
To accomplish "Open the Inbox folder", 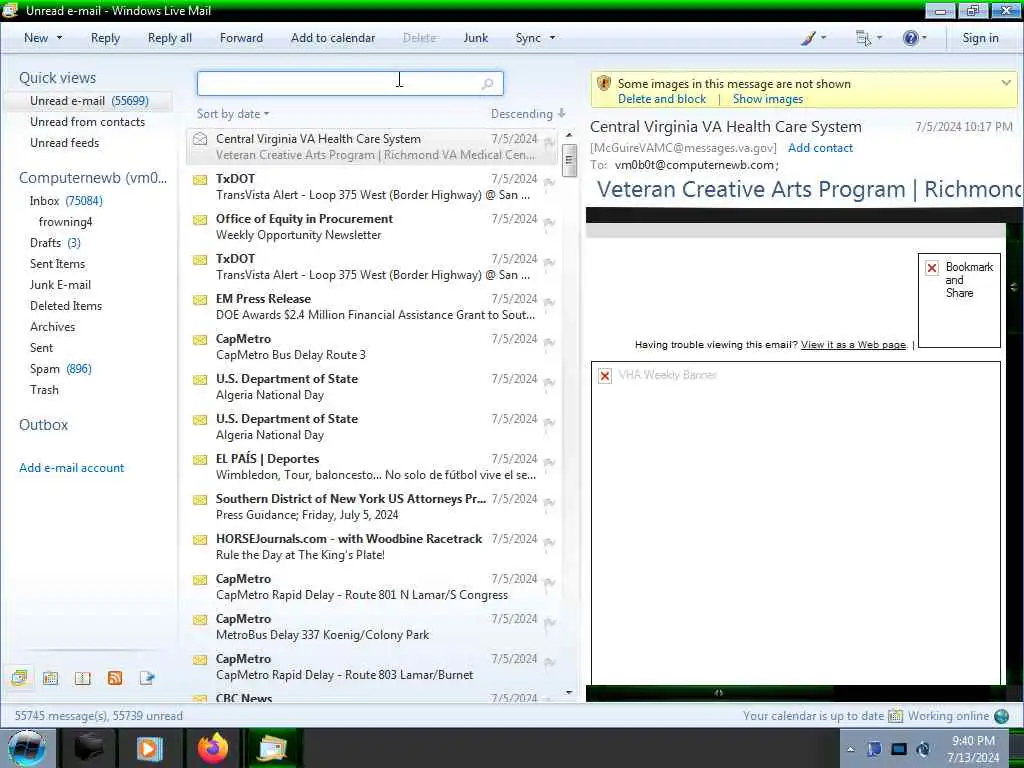I will click(66, 201).
